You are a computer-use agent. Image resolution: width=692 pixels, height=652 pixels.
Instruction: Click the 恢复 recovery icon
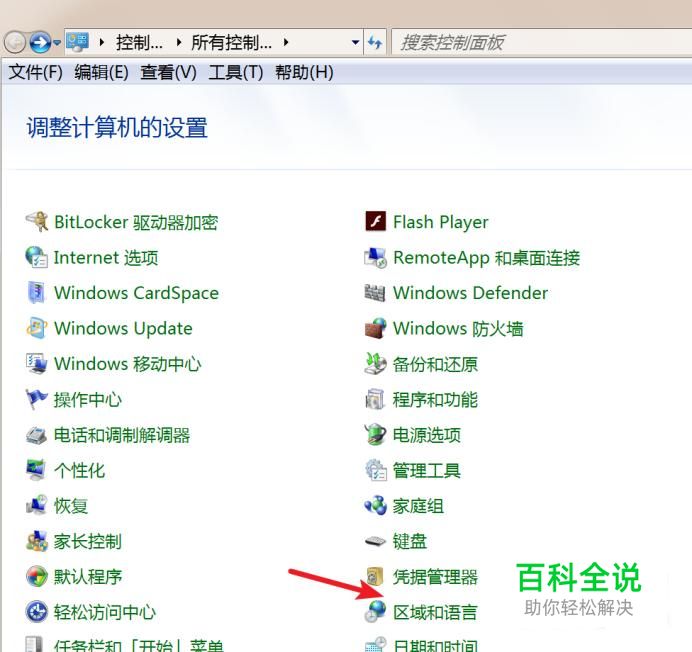[37, 505]
